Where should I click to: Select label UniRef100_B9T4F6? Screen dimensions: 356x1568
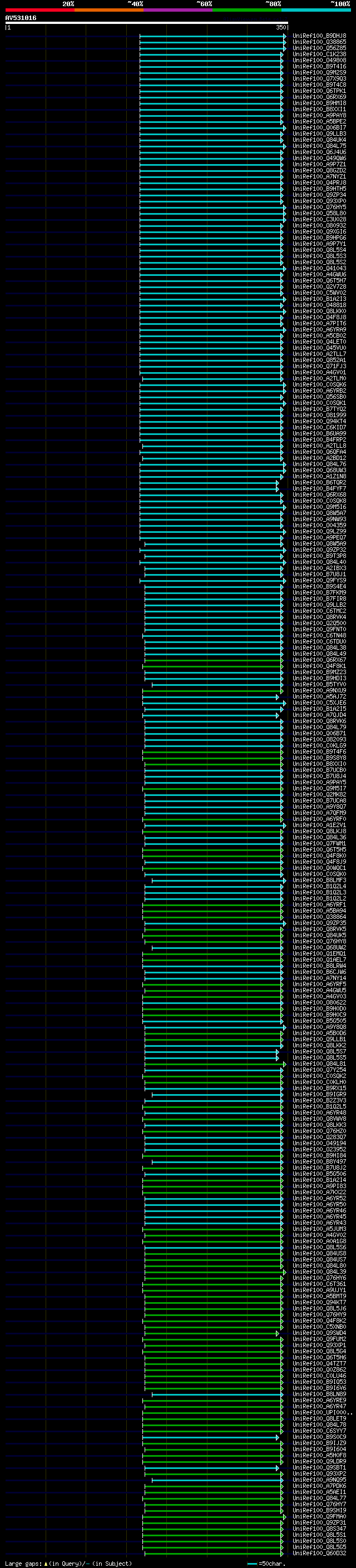[x=319, y=752]
